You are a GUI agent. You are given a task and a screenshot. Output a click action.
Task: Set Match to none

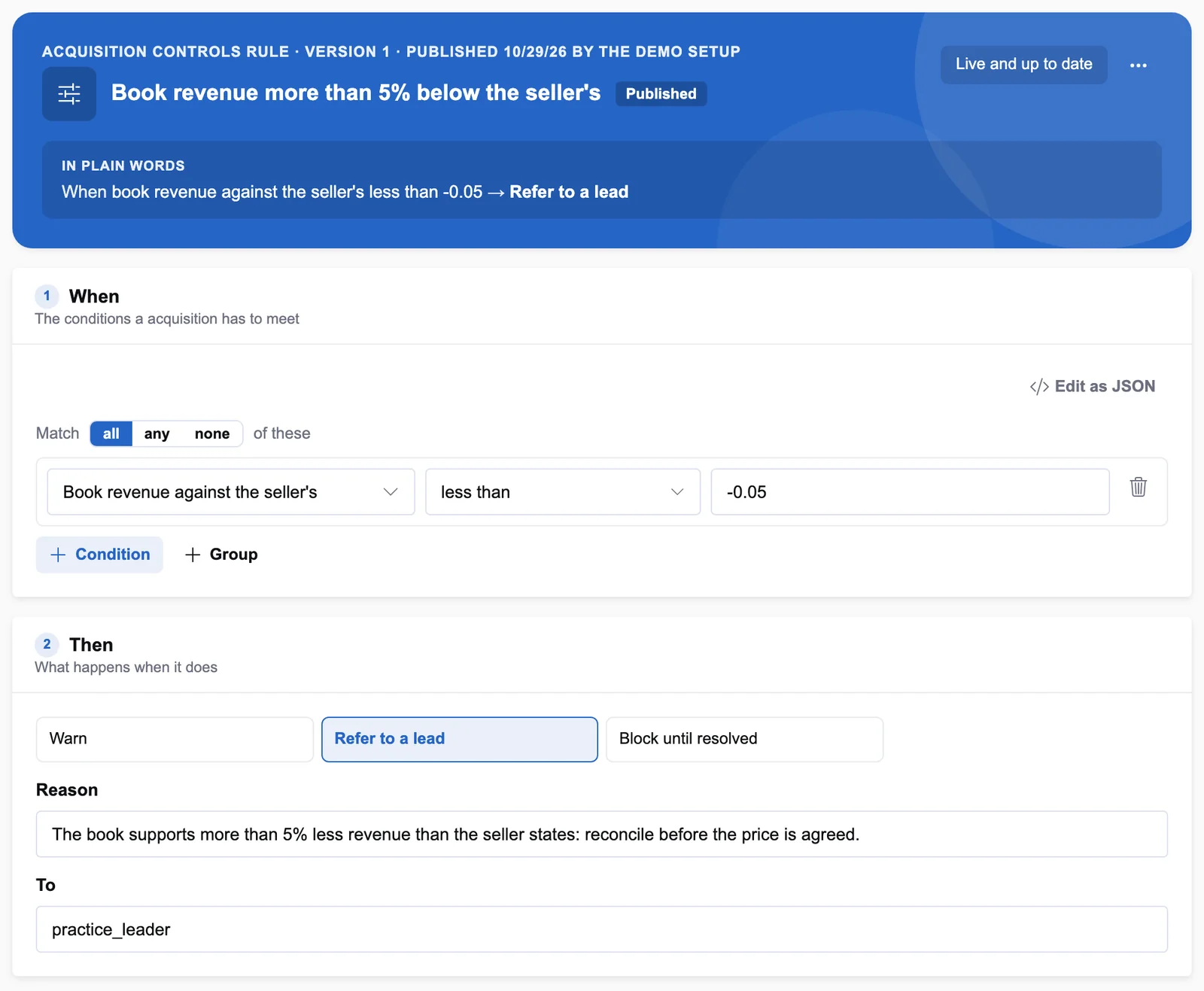[212, 433]
